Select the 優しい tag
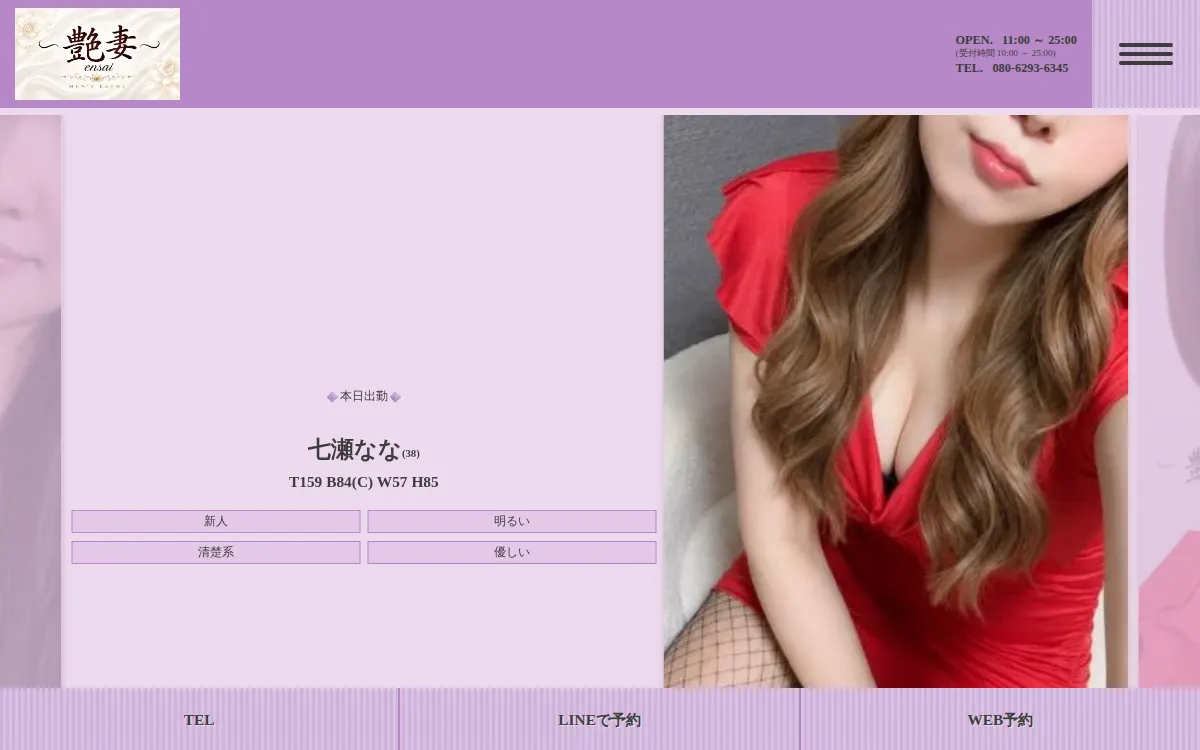Screen dimensions: 1200x750 pos(512,553)
